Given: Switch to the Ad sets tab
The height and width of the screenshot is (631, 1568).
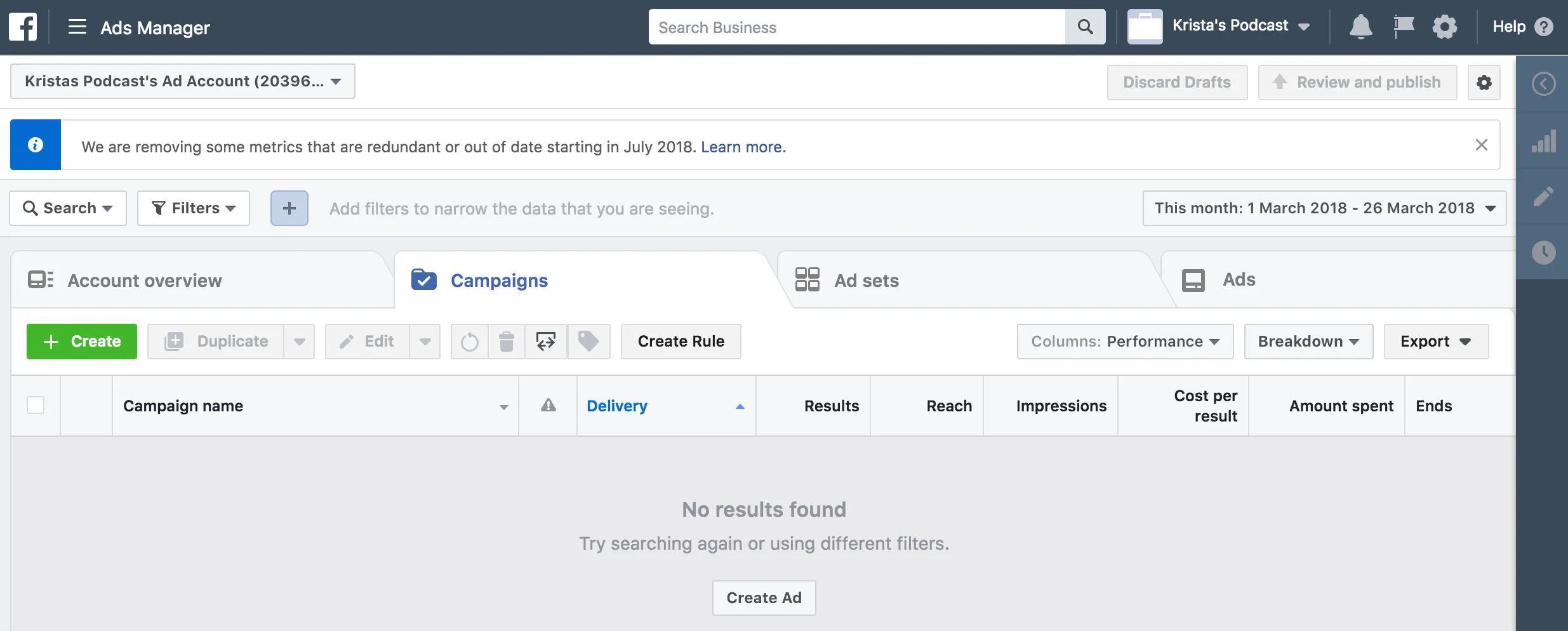Looking at the screenshot, I should (x=867, y=281).
